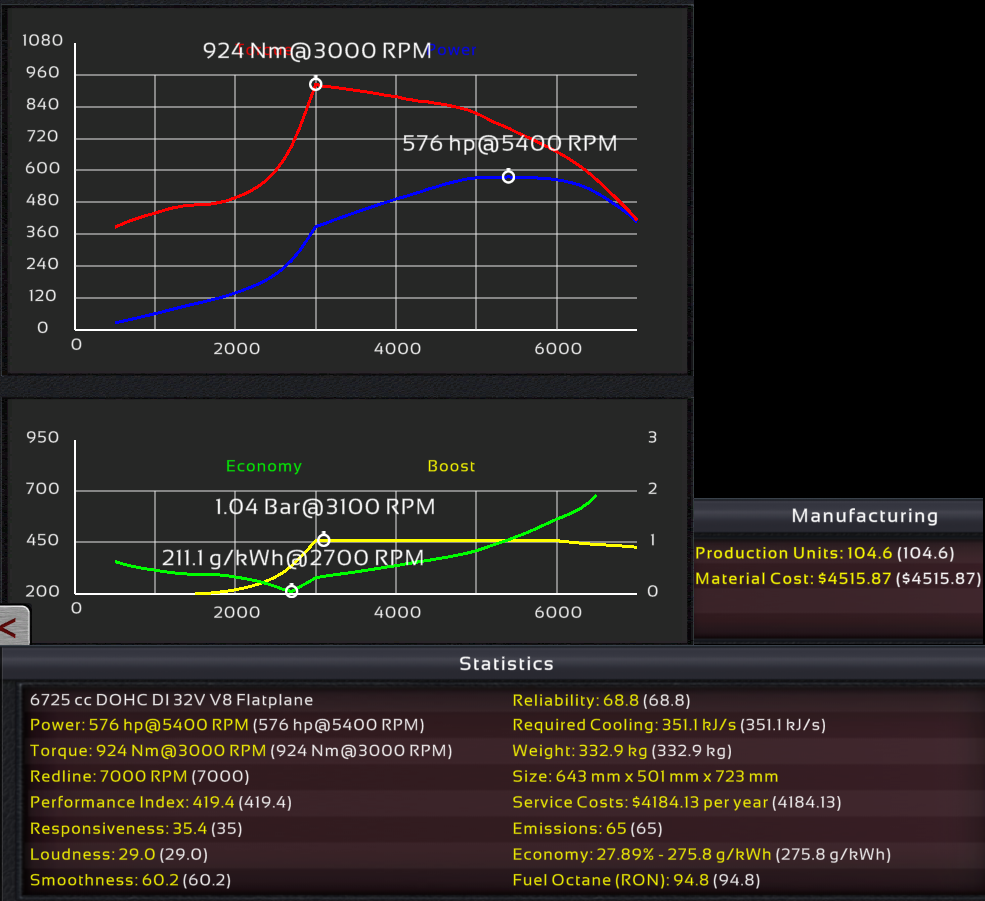This screenshot has width=985, height=901.
Task: Click the peak boost marker on yellow curve
Action: (323, 540)
